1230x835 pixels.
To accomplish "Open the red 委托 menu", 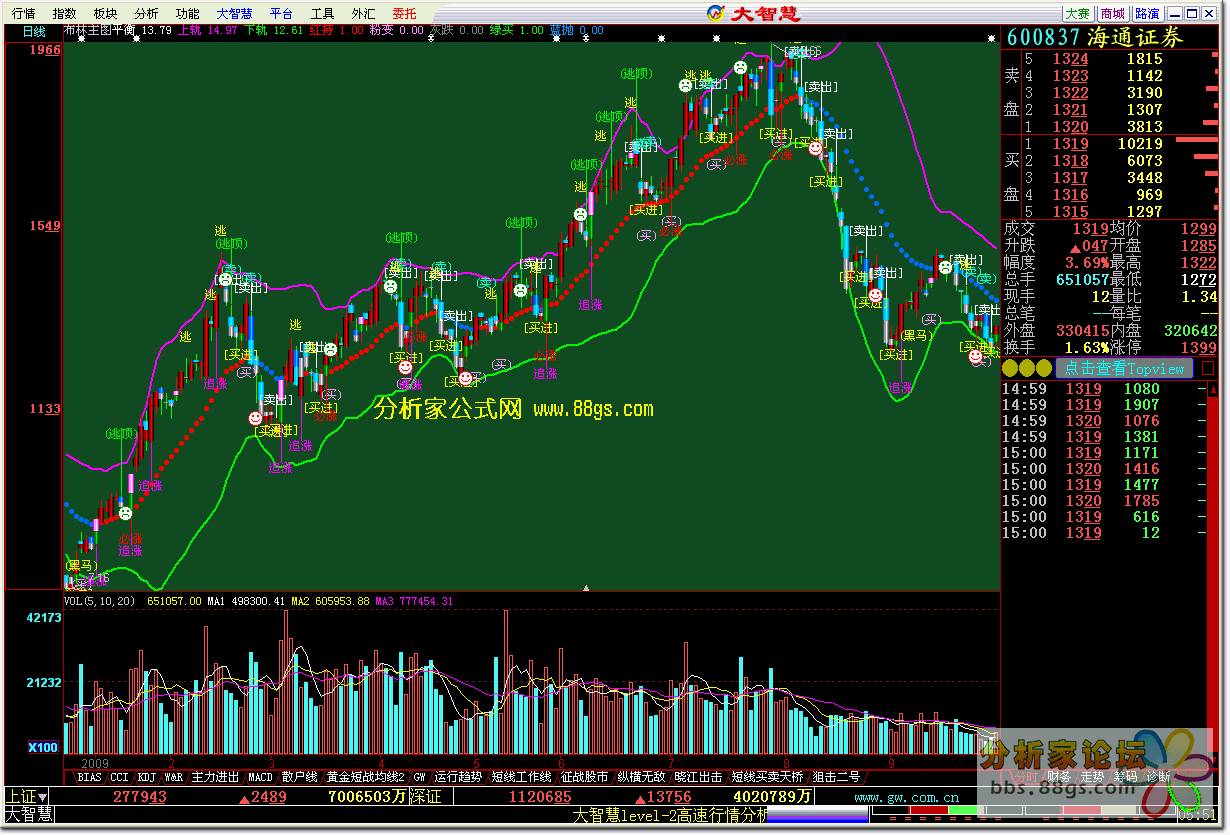I will (x=405, y=14).
